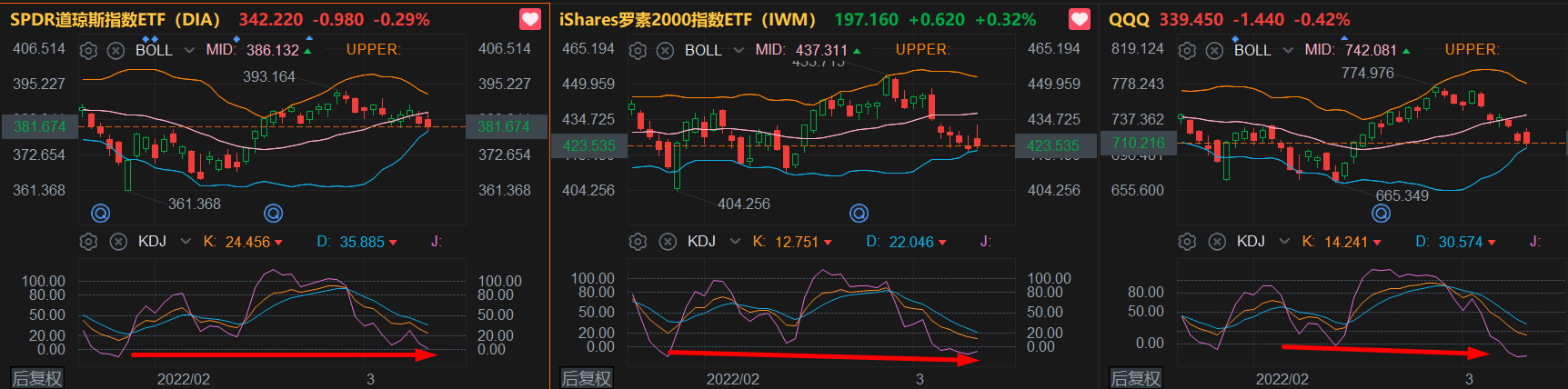Expand the BOLL indicator dropdown in IWM chart
The width and height of the screenshot is (1568, 389).
(x=738, y=51)
